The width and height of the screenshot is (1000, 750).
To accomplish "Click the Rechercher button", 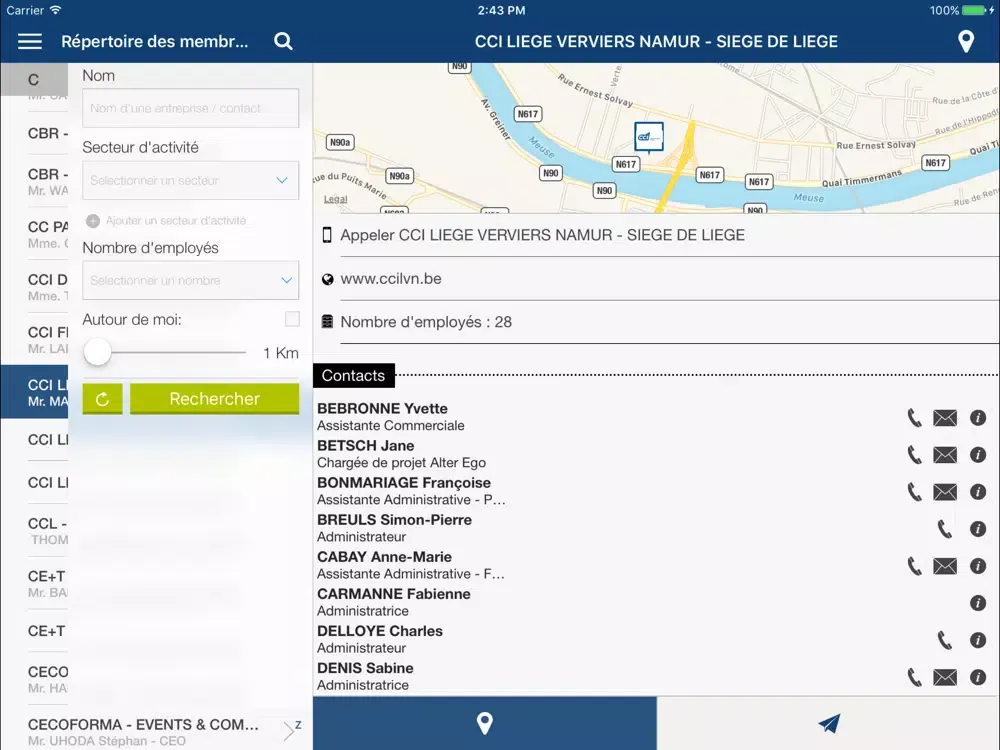I will coord(215,399).
